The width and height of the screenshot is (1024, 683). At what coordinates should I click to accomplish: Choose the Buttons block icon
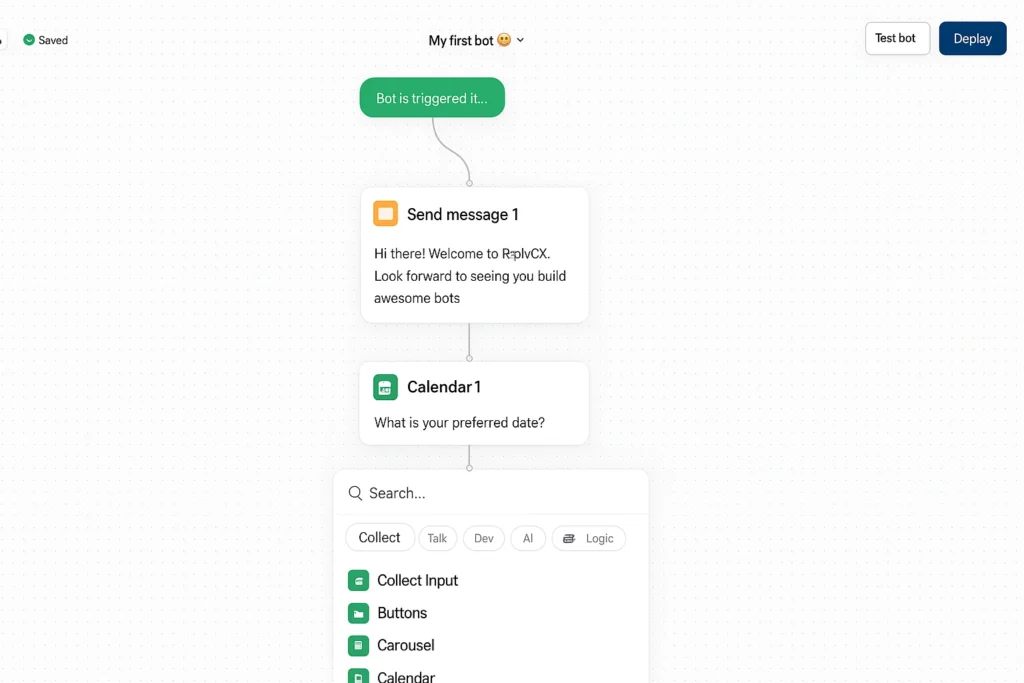[x=359, y=613]
